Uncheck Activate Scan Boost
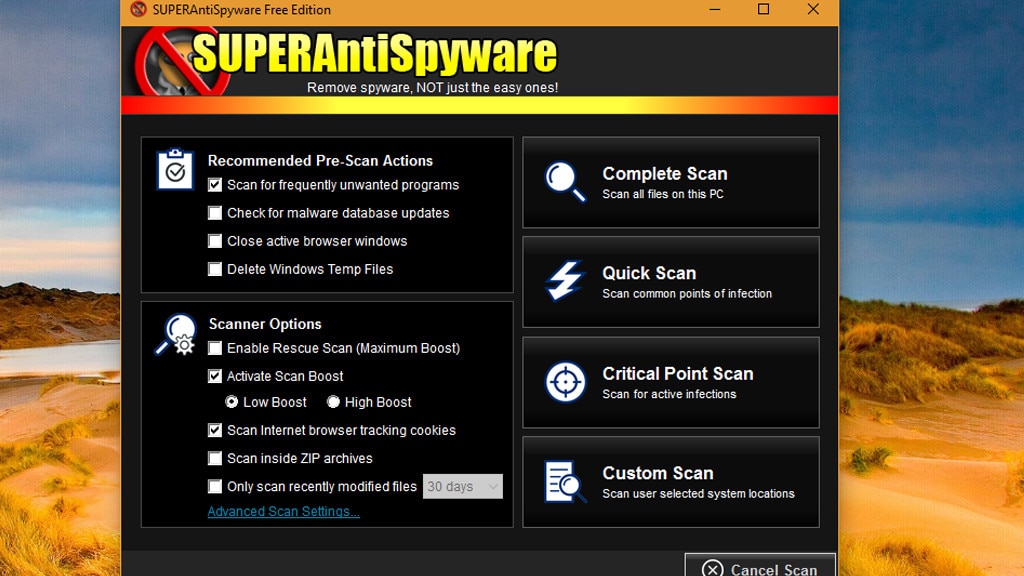The width and height of the screenshot is (1024, 576). tap(215, 376)
